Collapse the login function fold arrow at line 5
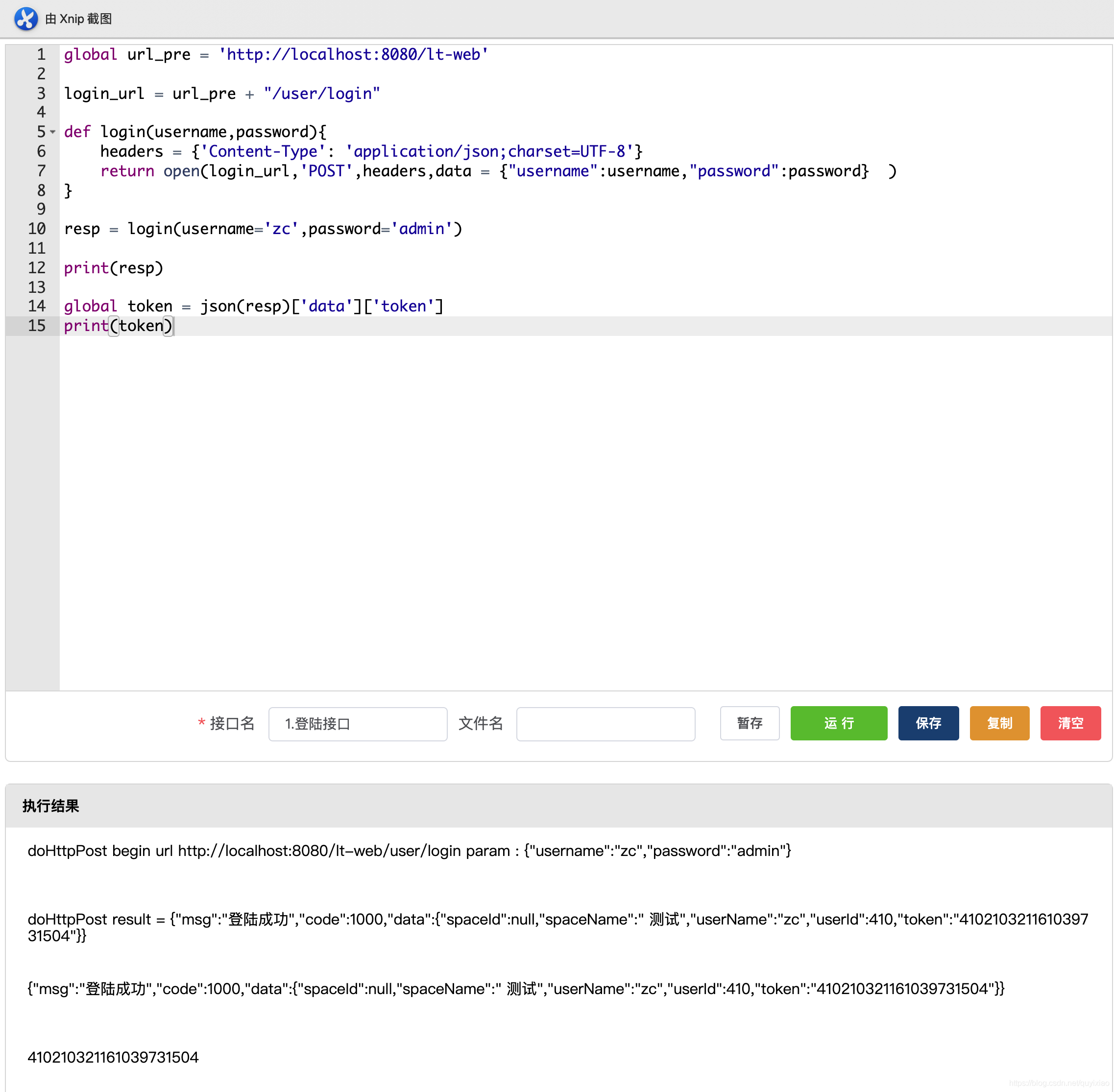The height and width of the screenshot is (1092, 1114). (53, 132)
